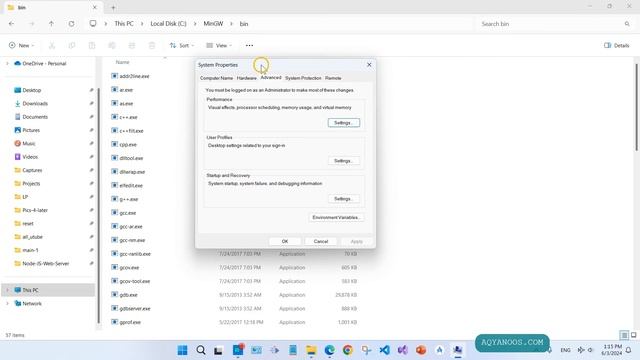
Task: Expand the Network tree node
Action: 7,303
